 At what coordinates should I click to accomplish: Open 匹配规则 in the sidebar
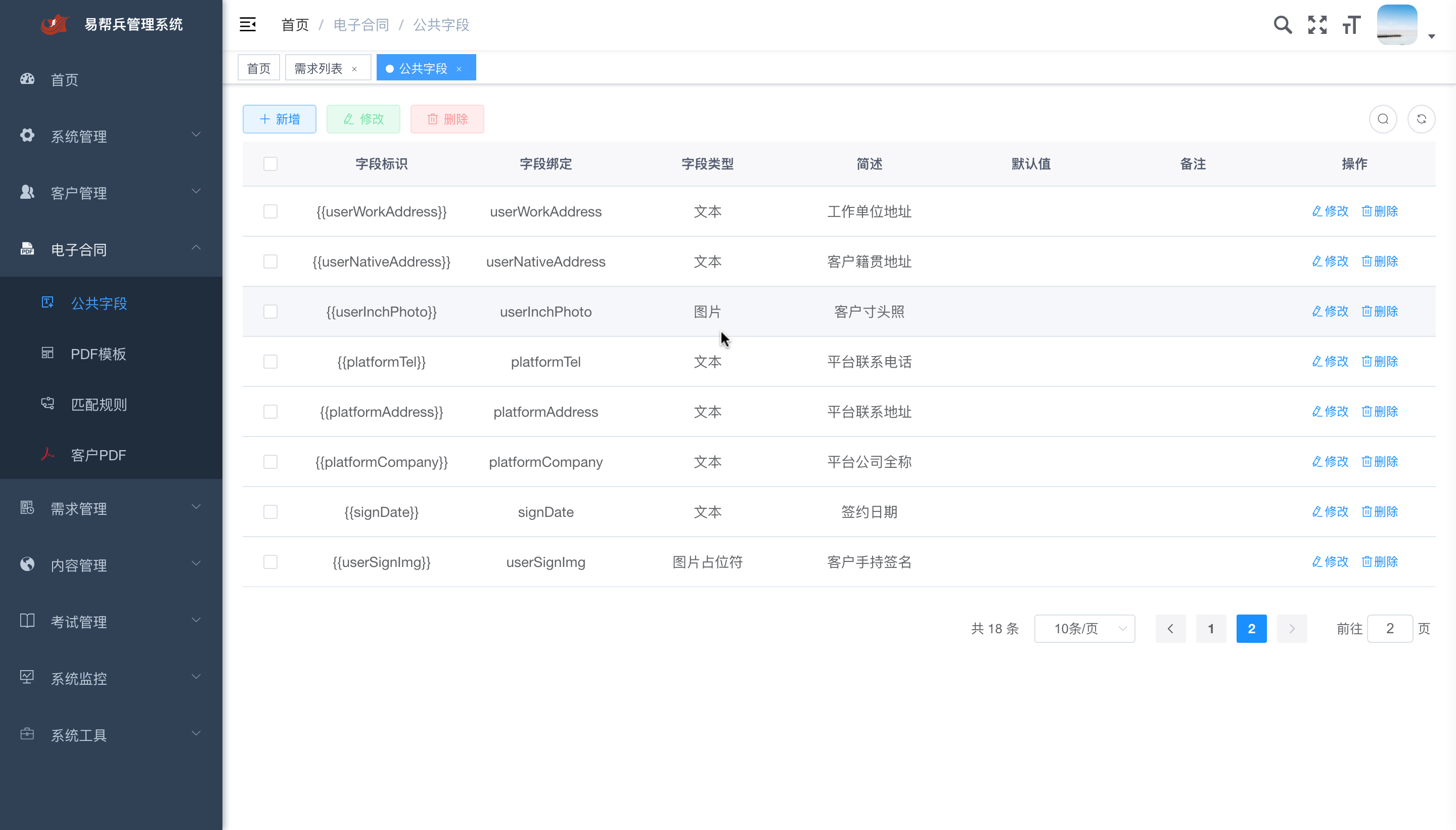[111, 404]
